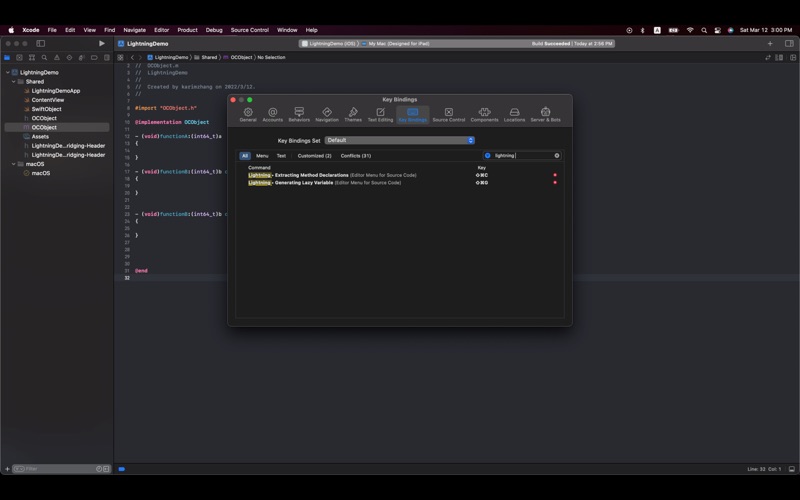Toggle the navigator sidebar in Xcode toolbar
Viewport: 800px width, 500px height.
click(x=40, y=43)
